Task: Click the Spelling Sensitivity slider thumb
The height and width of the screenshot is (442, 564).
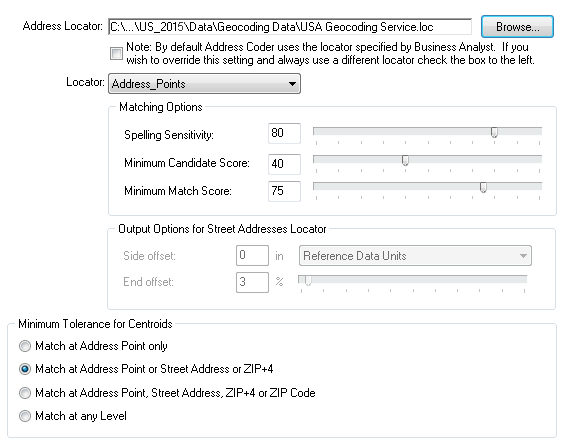Action: coord(494,132)
